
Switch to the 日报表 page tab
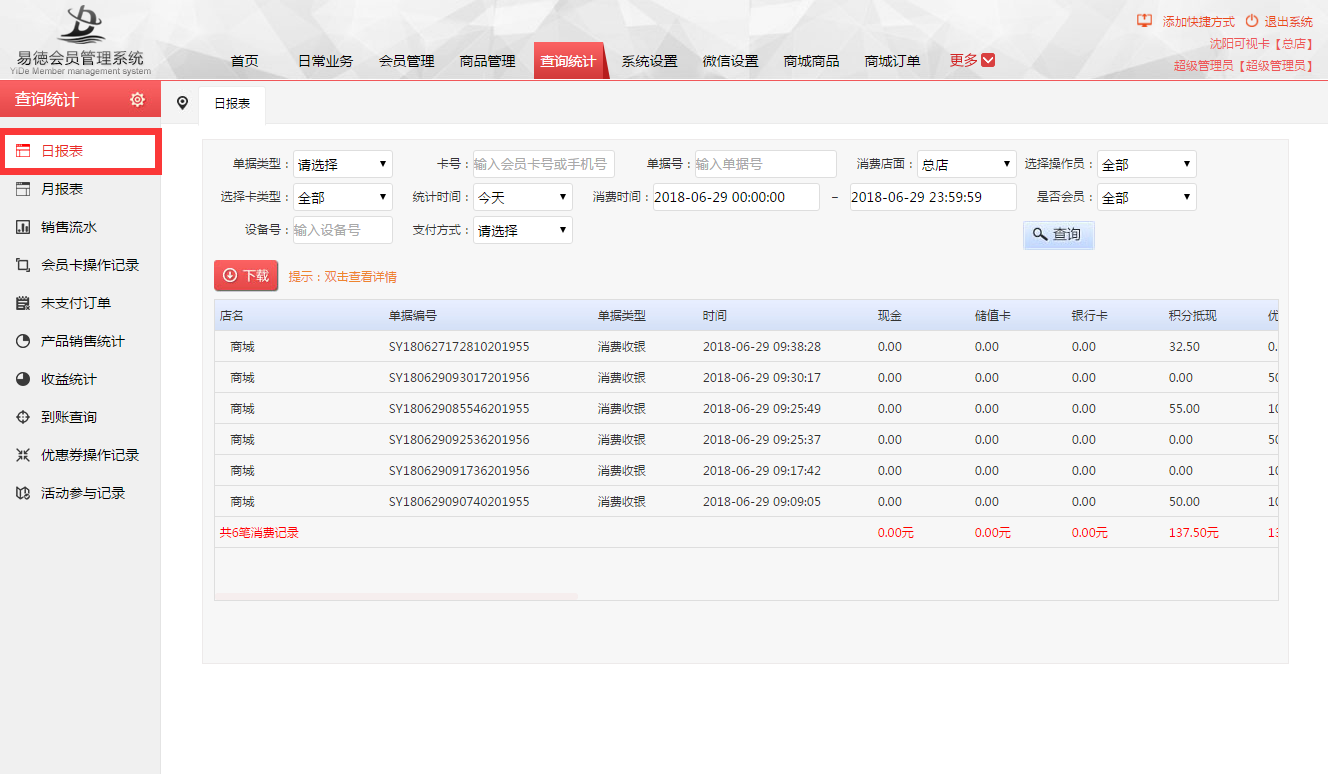point(232,103)
